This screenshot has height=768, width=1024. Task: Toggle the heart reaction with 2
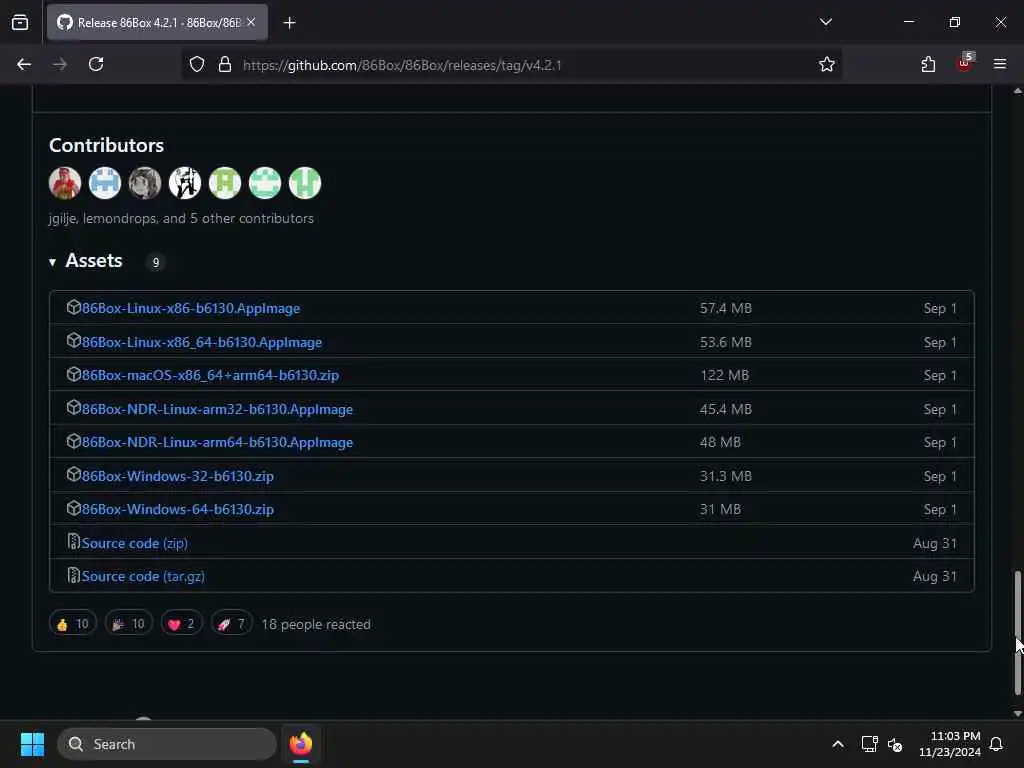[182, 624]
